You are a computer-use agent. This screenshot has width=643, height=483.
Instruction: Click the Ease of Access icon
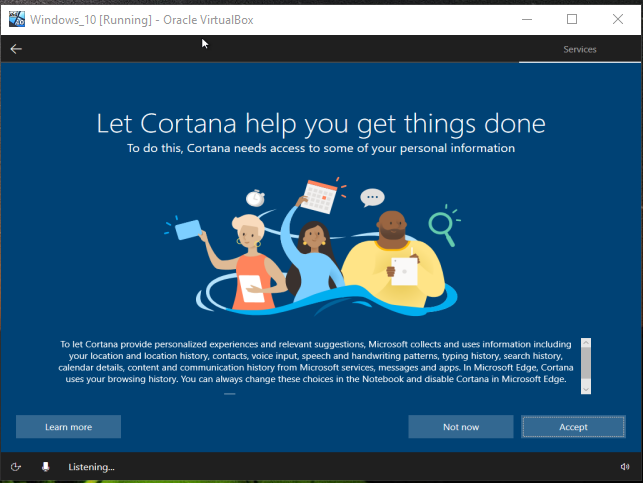click(x=16, y=467)
